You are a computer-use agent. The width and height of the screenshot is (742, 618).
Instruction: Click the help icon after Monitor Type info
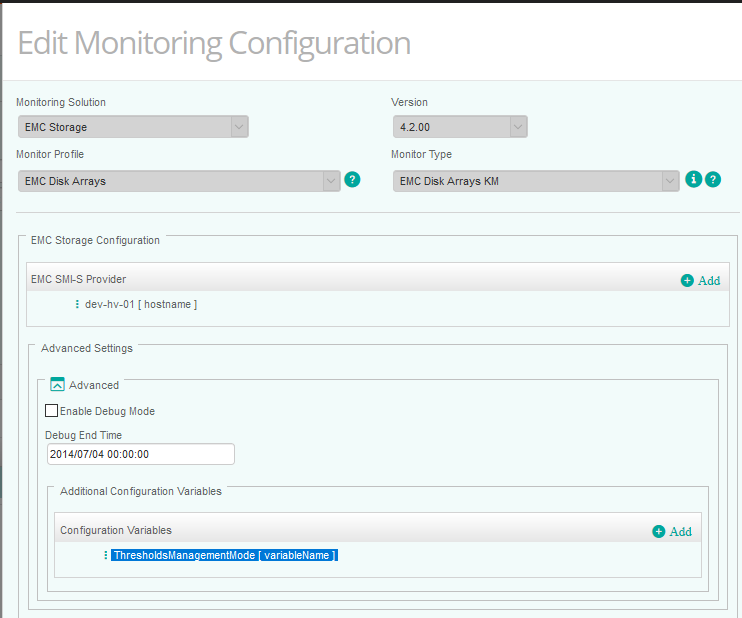coord(713,180)
